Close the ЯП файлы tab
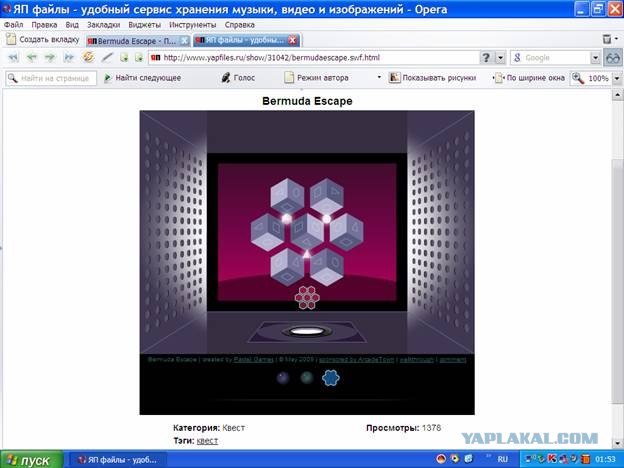The width and height of the screenshot is (624, 468). pyautogui.click(x=292, y=41)
